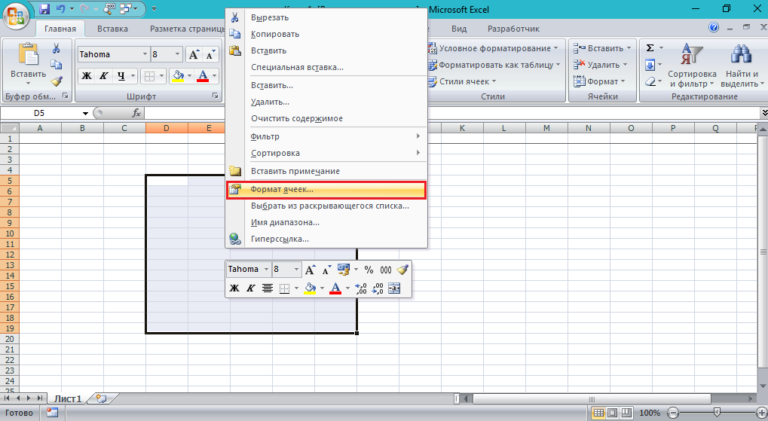
Task: Save the workbook from quick access toolbar
Action: click(x=45, y=9)
